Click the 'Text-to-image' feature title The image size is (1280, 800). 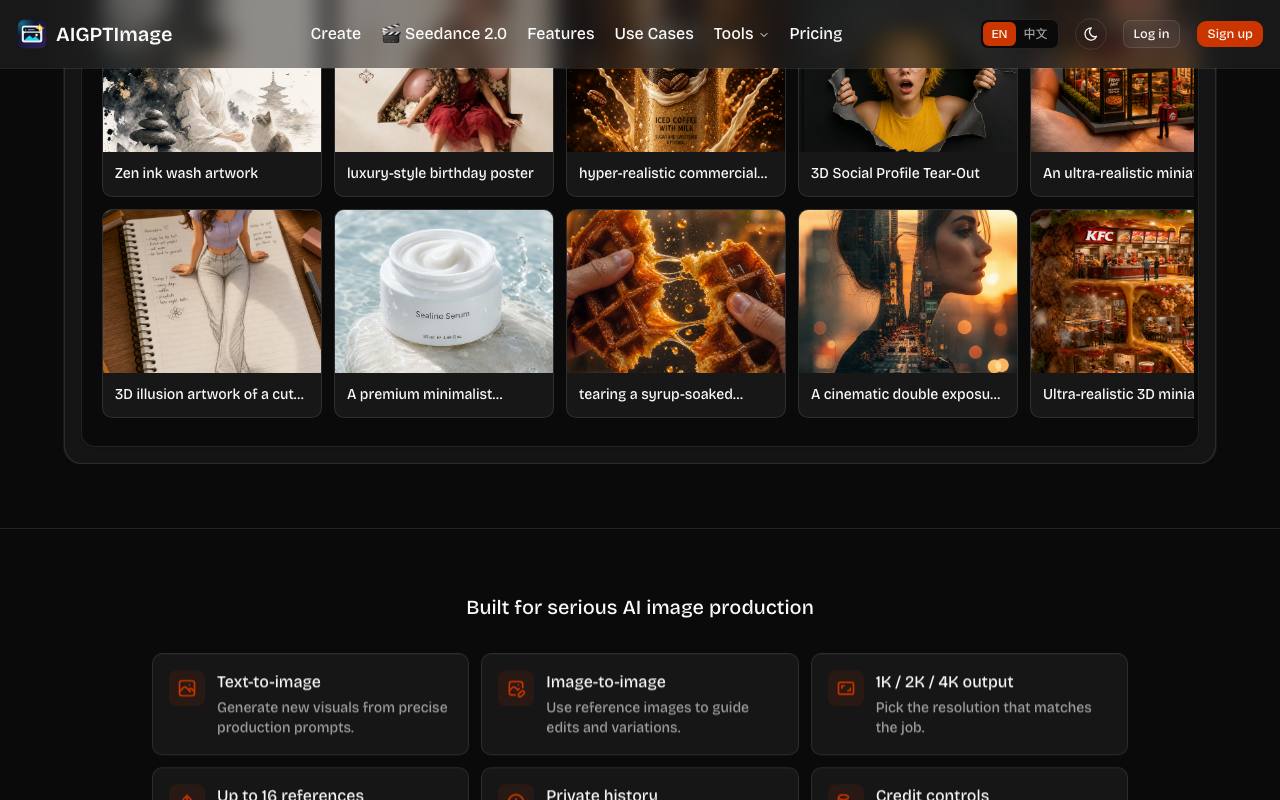coord(269,682)
